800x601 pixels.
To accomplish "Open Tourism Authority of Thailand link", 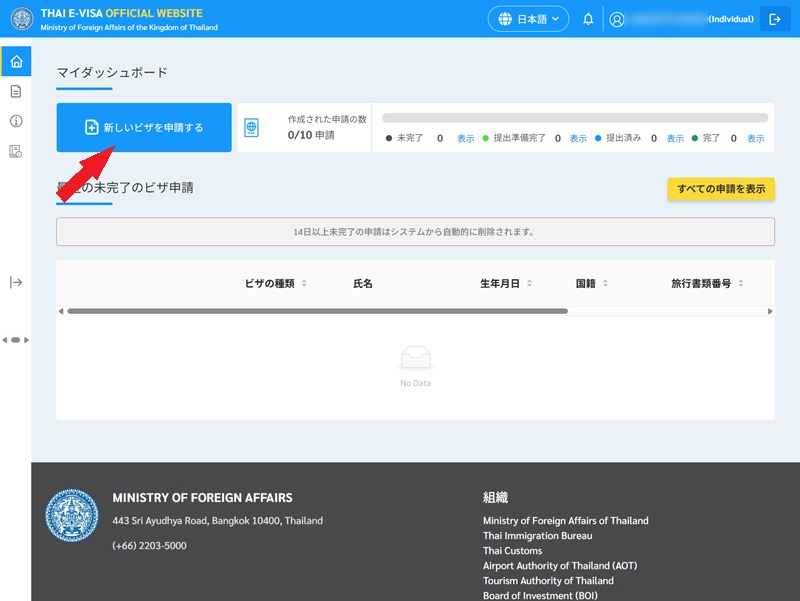I will click(x=548, y=581).
